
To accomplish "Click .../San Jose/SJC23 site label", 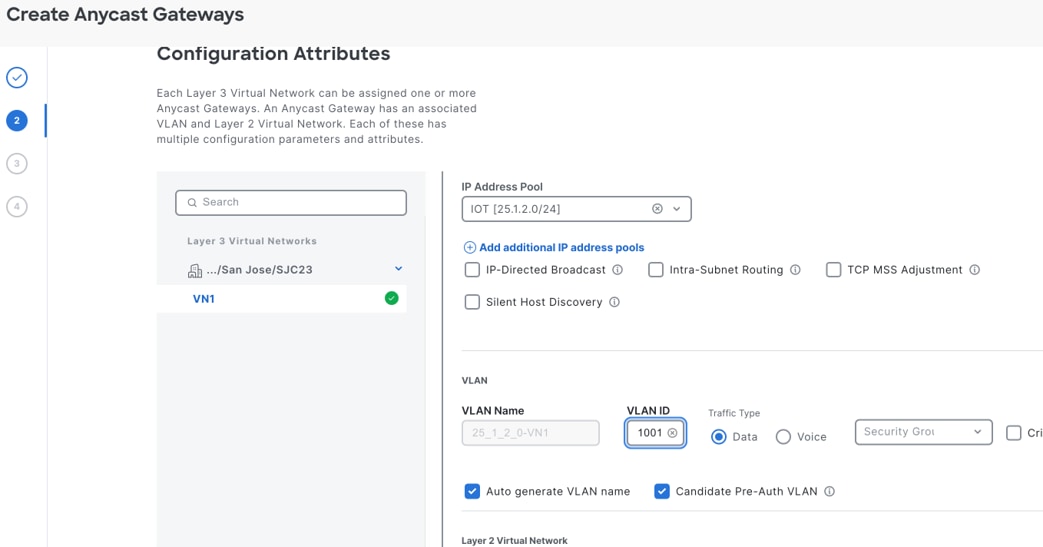I will pos(259,270).
